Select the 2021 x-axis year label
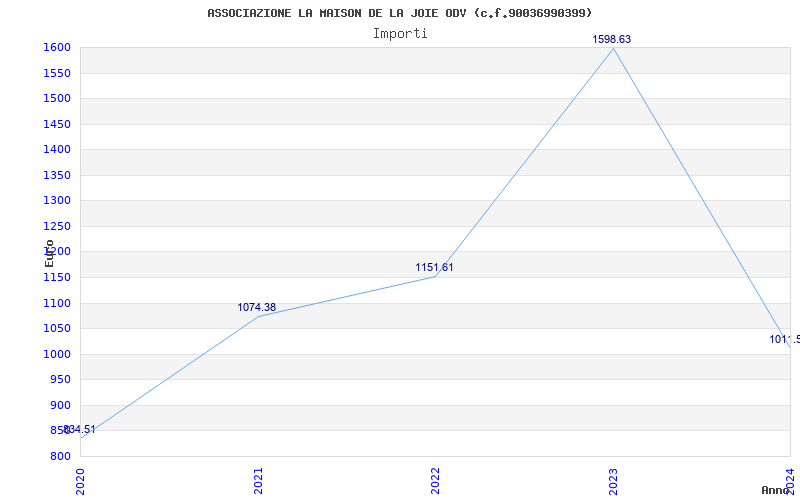800x500 pixels. pos(258,481)
